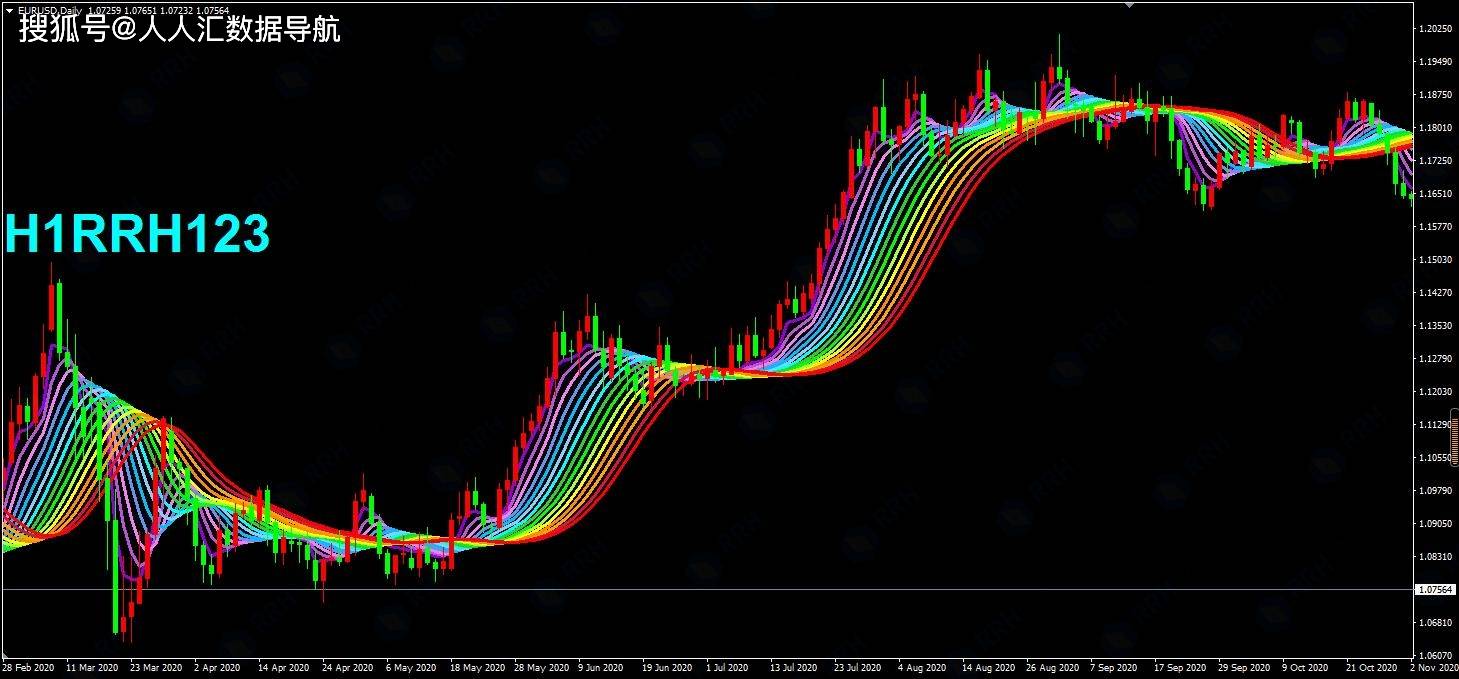Click the 1.15030 price scale label

coord(1435,260)
